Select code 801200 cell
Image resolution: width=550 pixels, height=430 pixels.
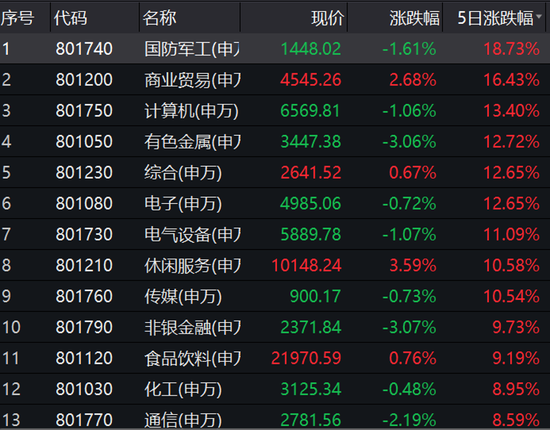click(x=84, y=80)
